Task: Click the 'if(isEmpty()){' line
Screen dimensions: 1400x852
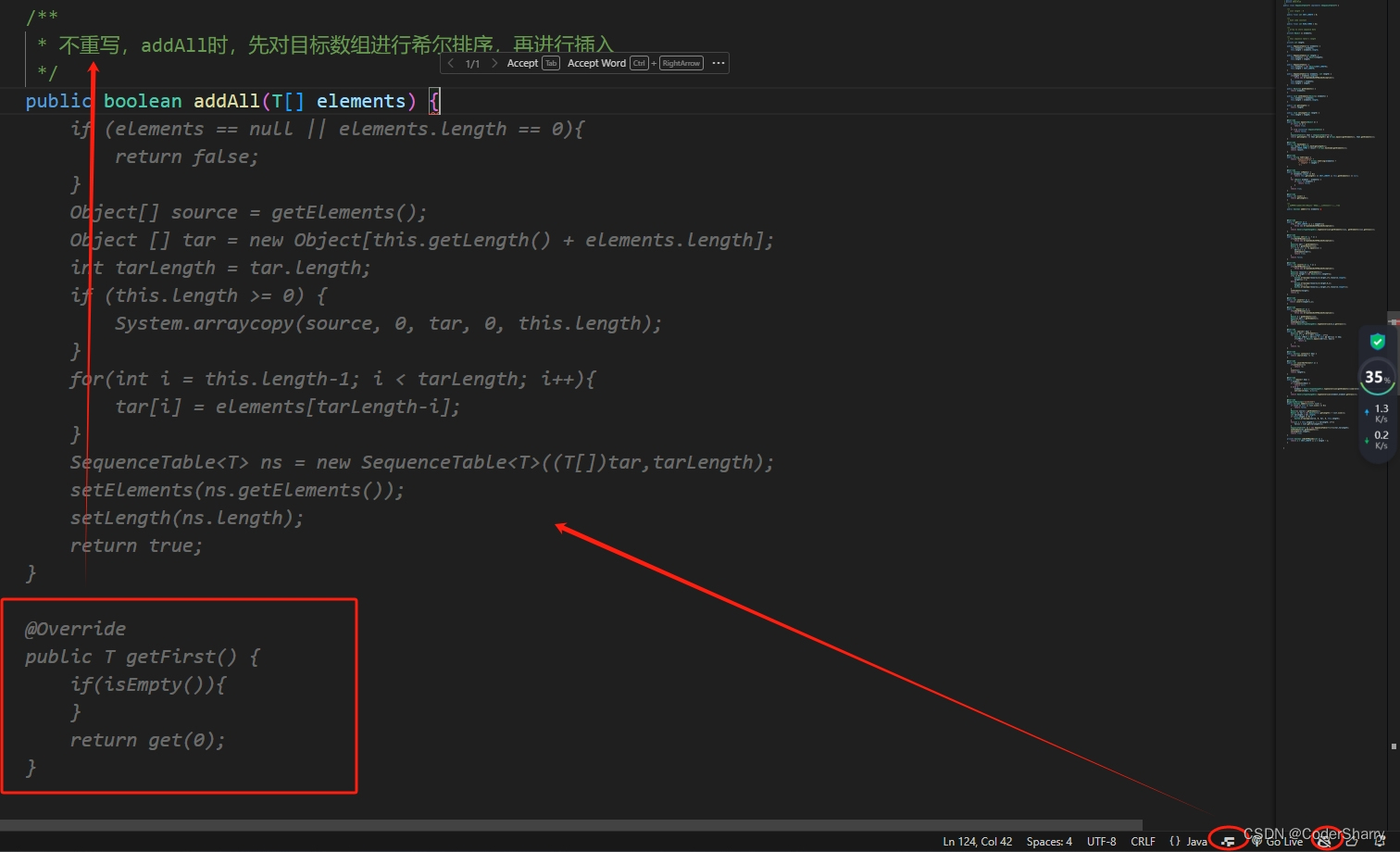Action: pyautogui.click(x=148, y=684)
